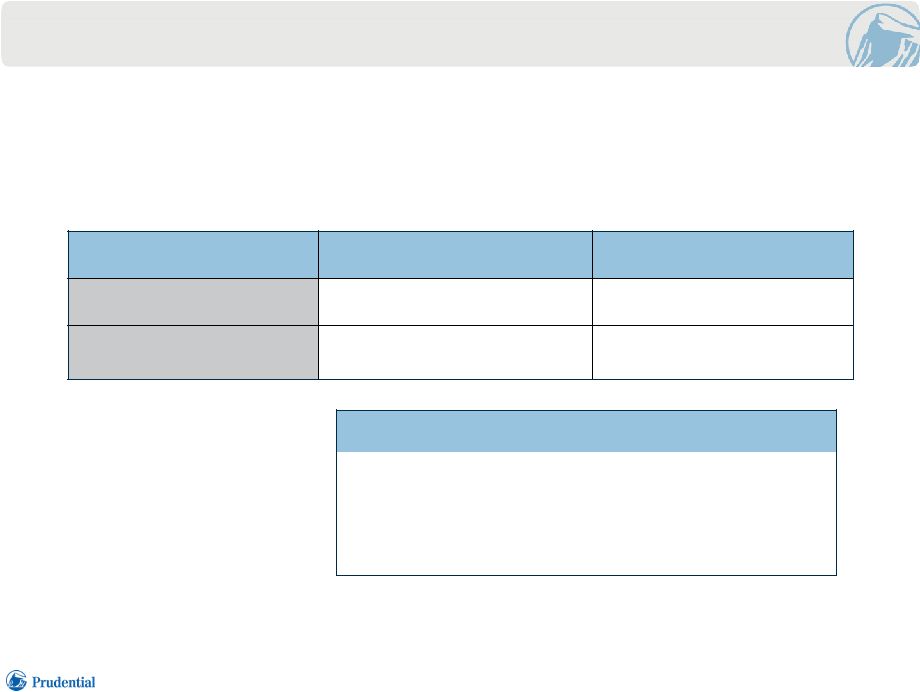920x692 pixels.
Task: Select right column cell in bottom table row
Action: click(x=723, y=352)
